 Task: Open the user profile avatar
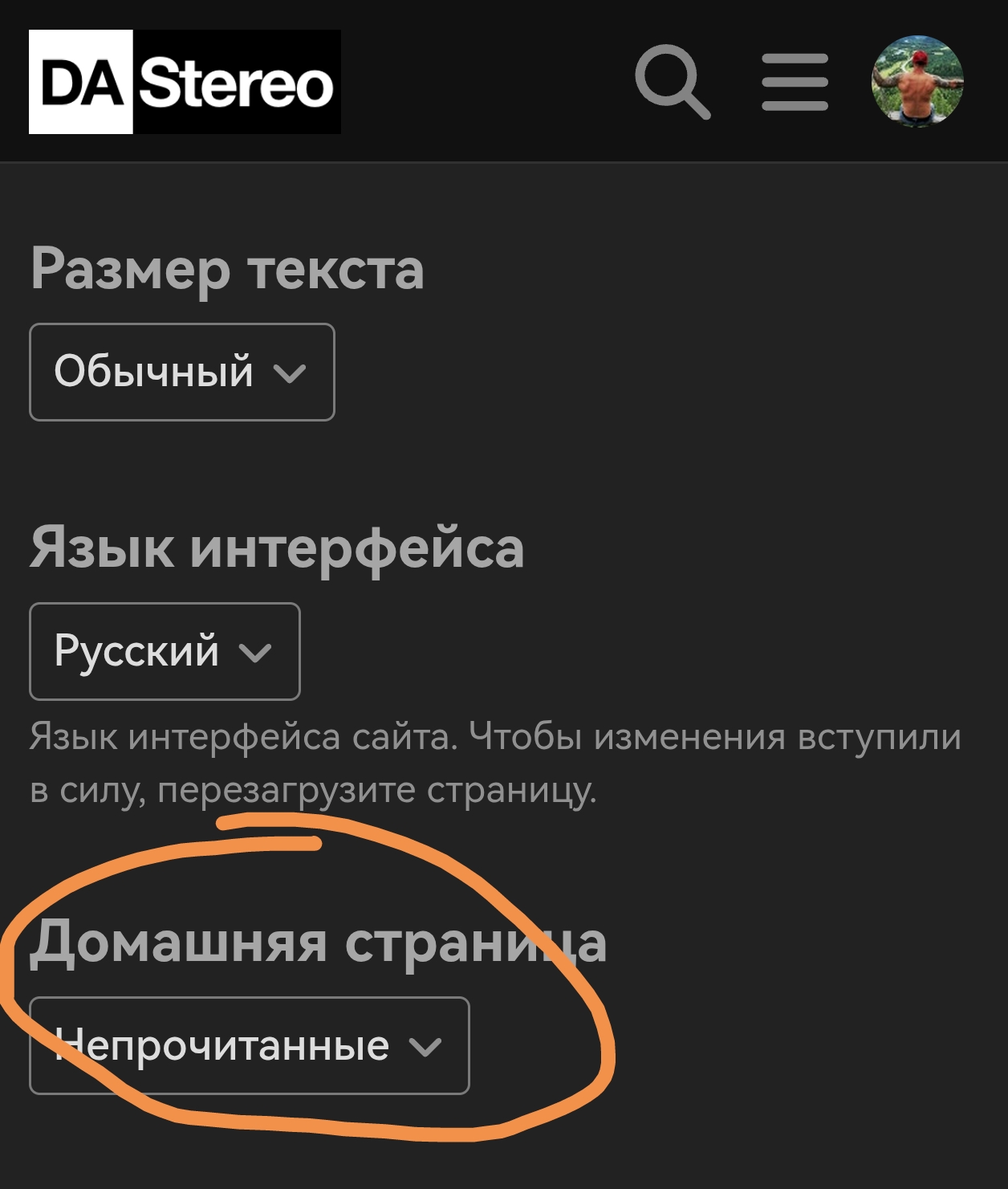point(917,81)
